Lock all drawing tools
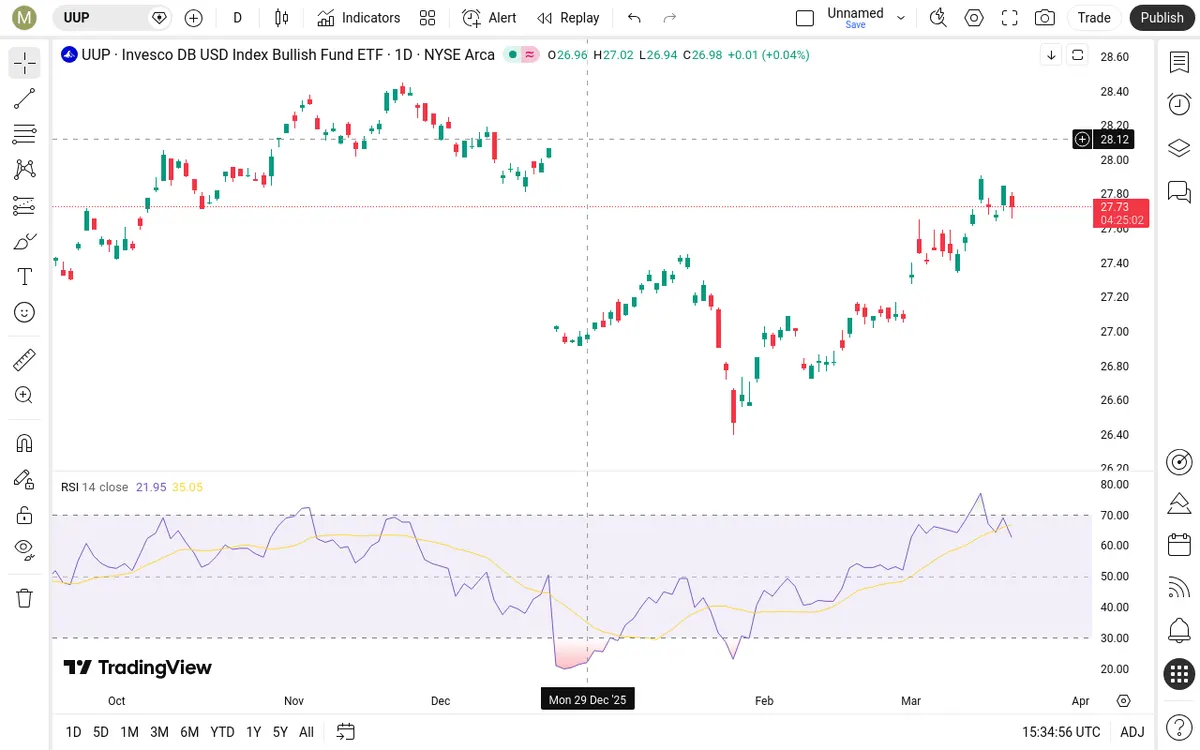The width and height of the screenshot is (1200, 750). 25,515
